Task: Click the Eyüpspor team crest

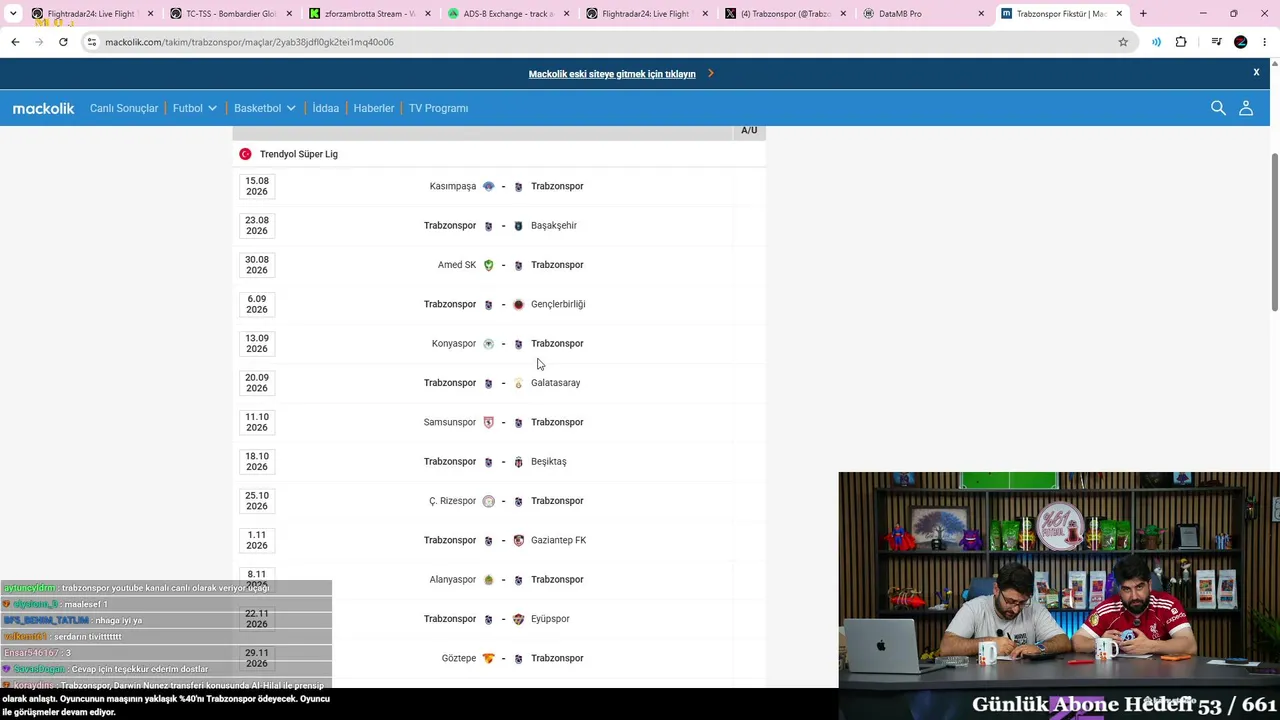Action: tap(518, 619)
